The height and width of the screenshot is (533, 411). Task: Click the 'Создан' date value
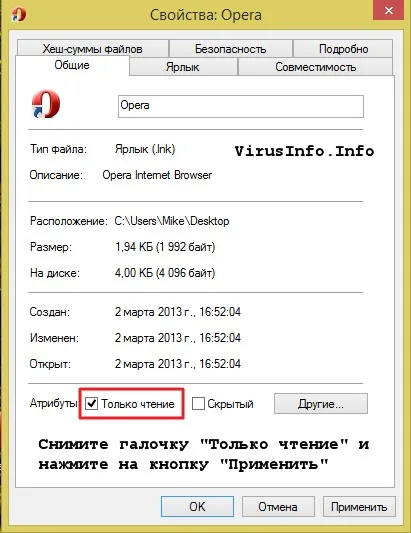click(x=178, y=312)
